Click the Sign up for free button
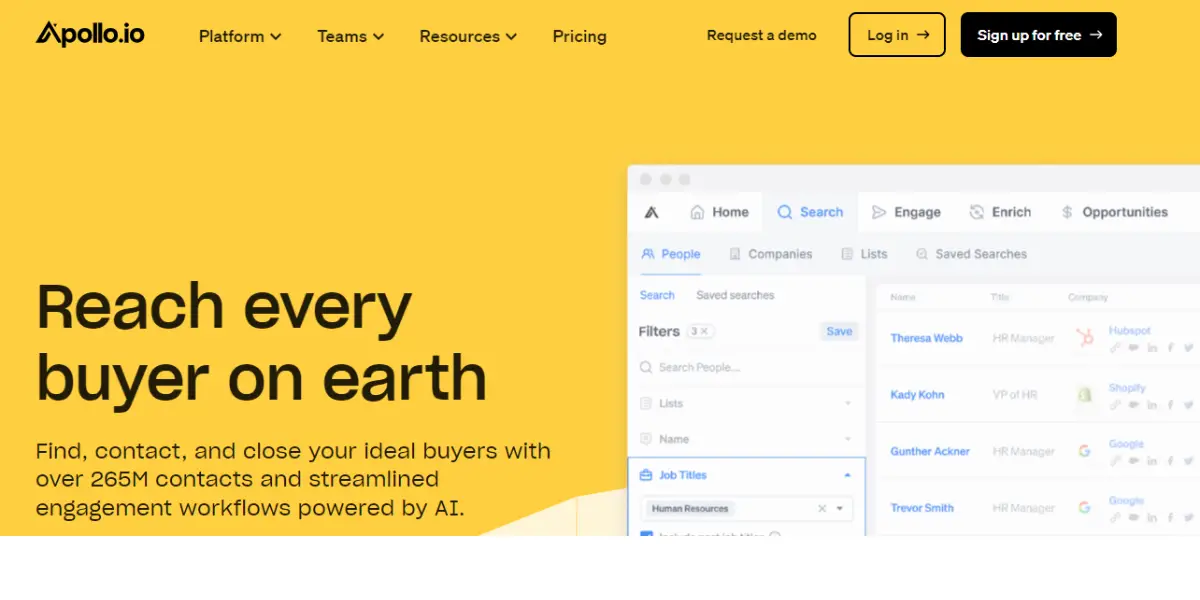Screen dimensions: 1200x600 click(x=1038, y=35)
